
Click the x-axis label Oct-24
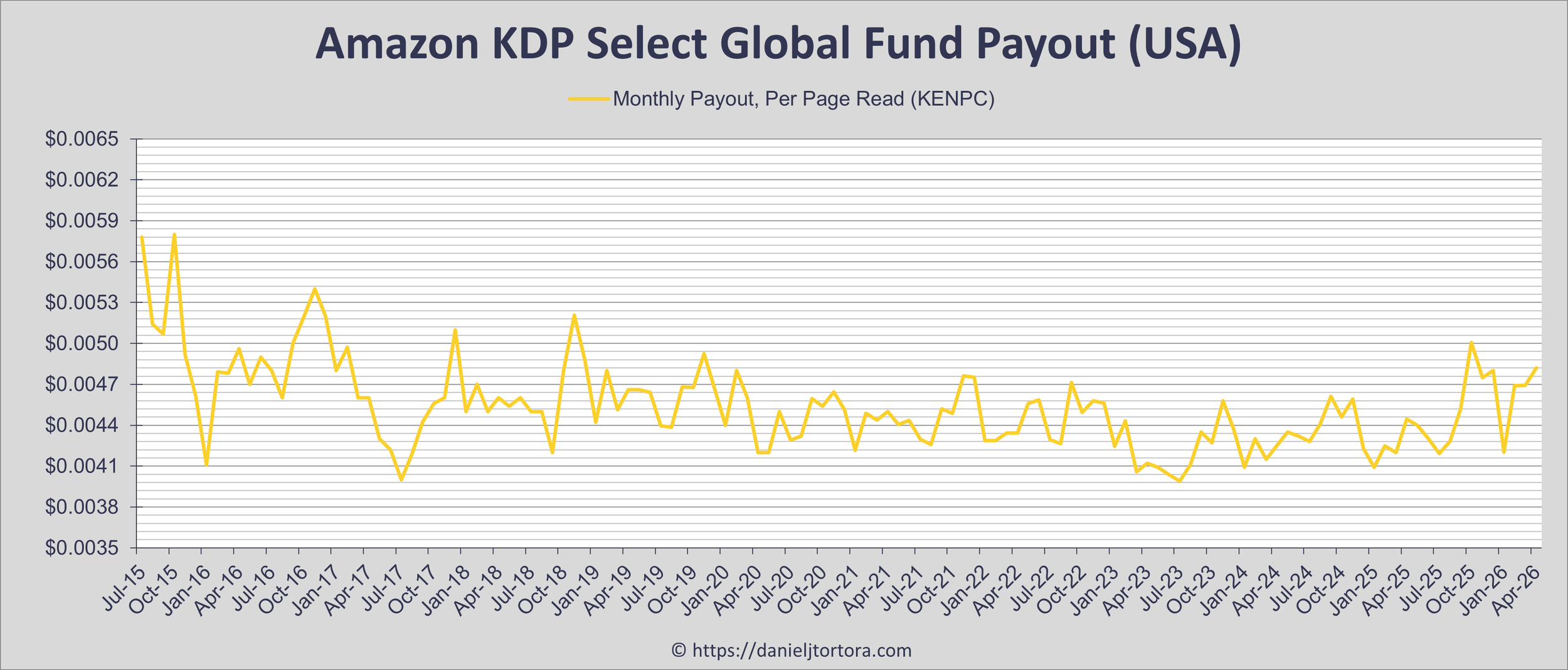click(1322, 590)
